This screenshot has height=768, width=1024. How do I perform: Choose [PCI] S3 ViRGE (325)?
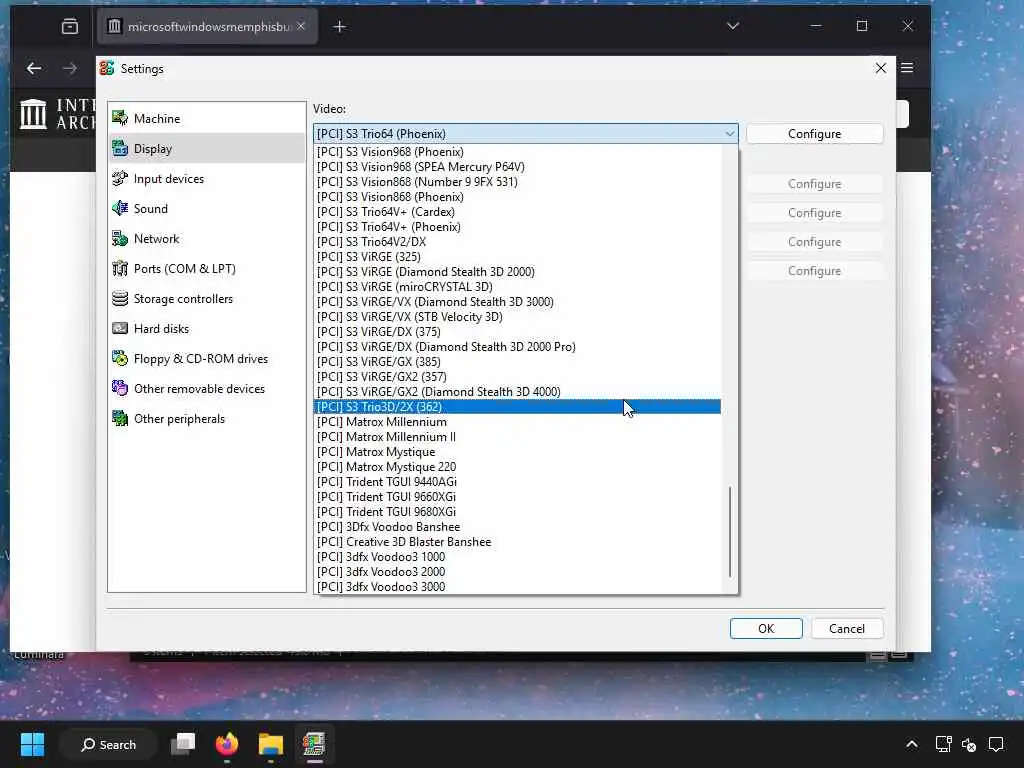tap(517, 257)
